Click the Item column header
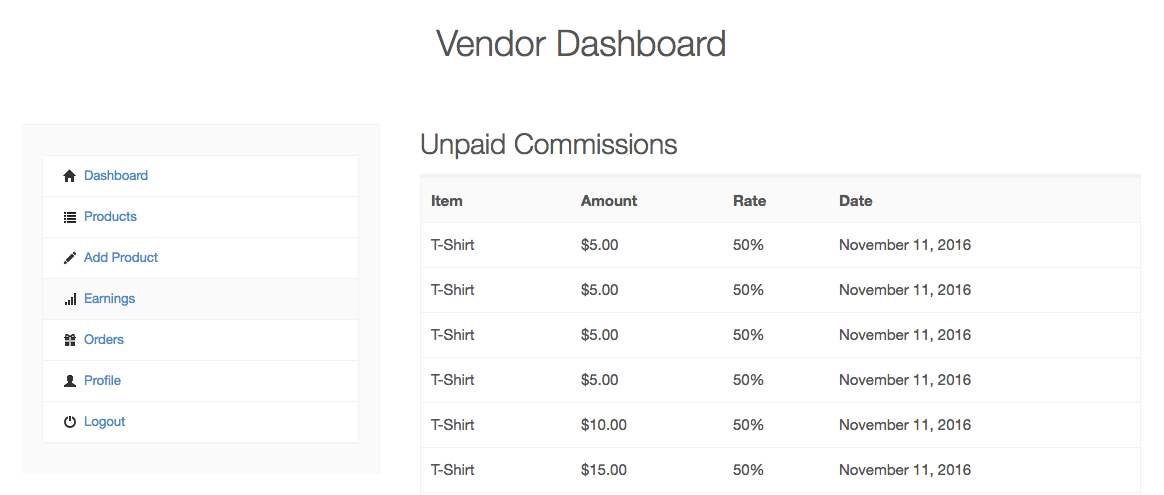The image size is (1164, 495). click(x=447, y=201)
